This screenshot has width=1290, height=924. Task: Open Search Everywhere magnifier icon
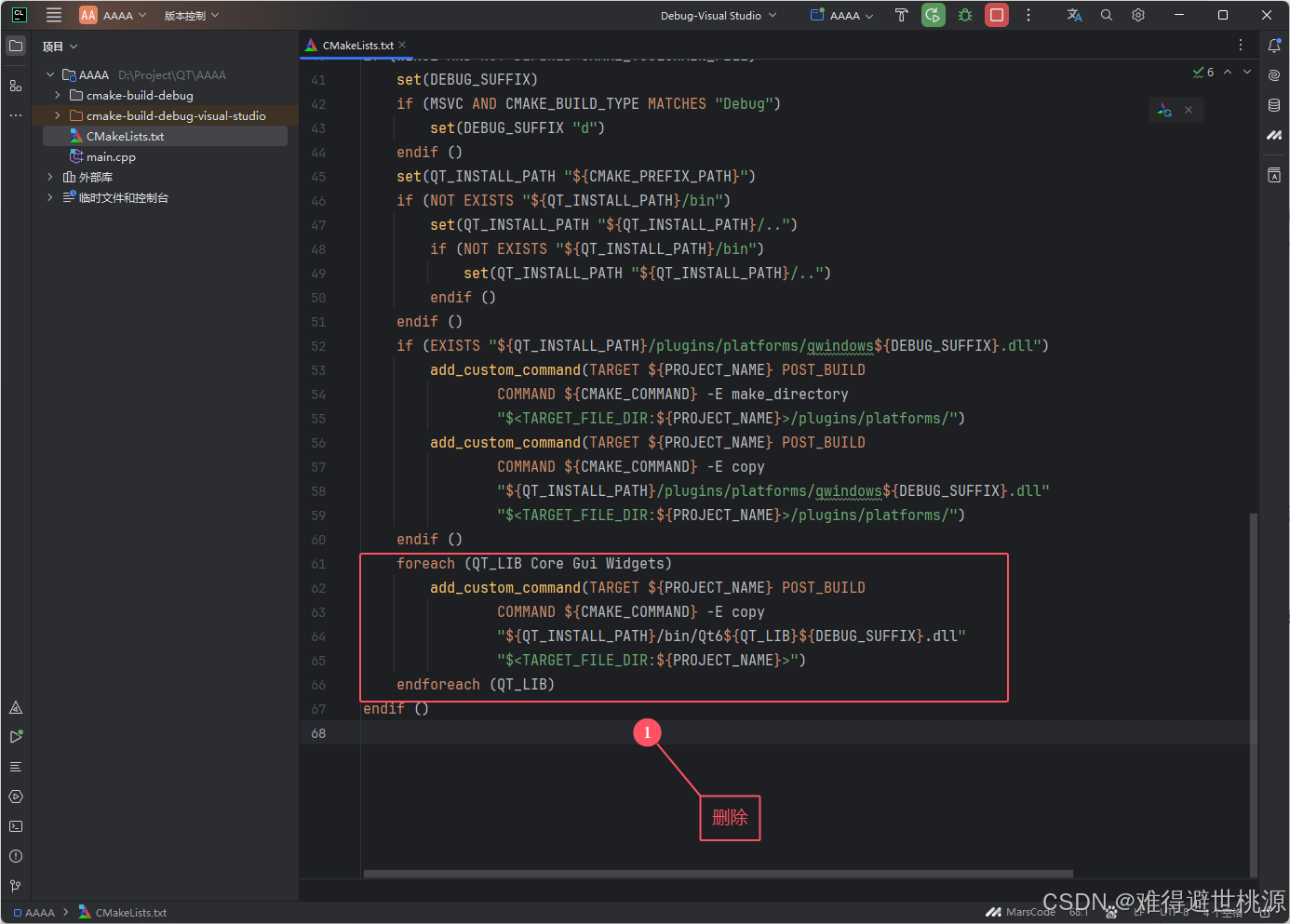pos(1107,15)
